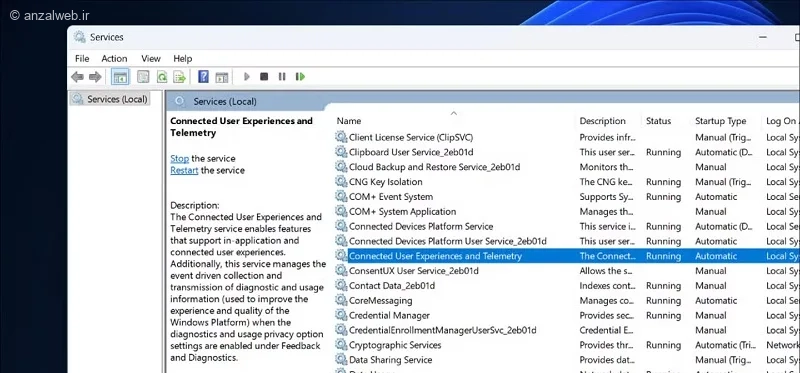The height and width of the screenshot is (373, 800).
Task: Click the gear icon beside Client License Service
Action: click(x=341, y=137)
